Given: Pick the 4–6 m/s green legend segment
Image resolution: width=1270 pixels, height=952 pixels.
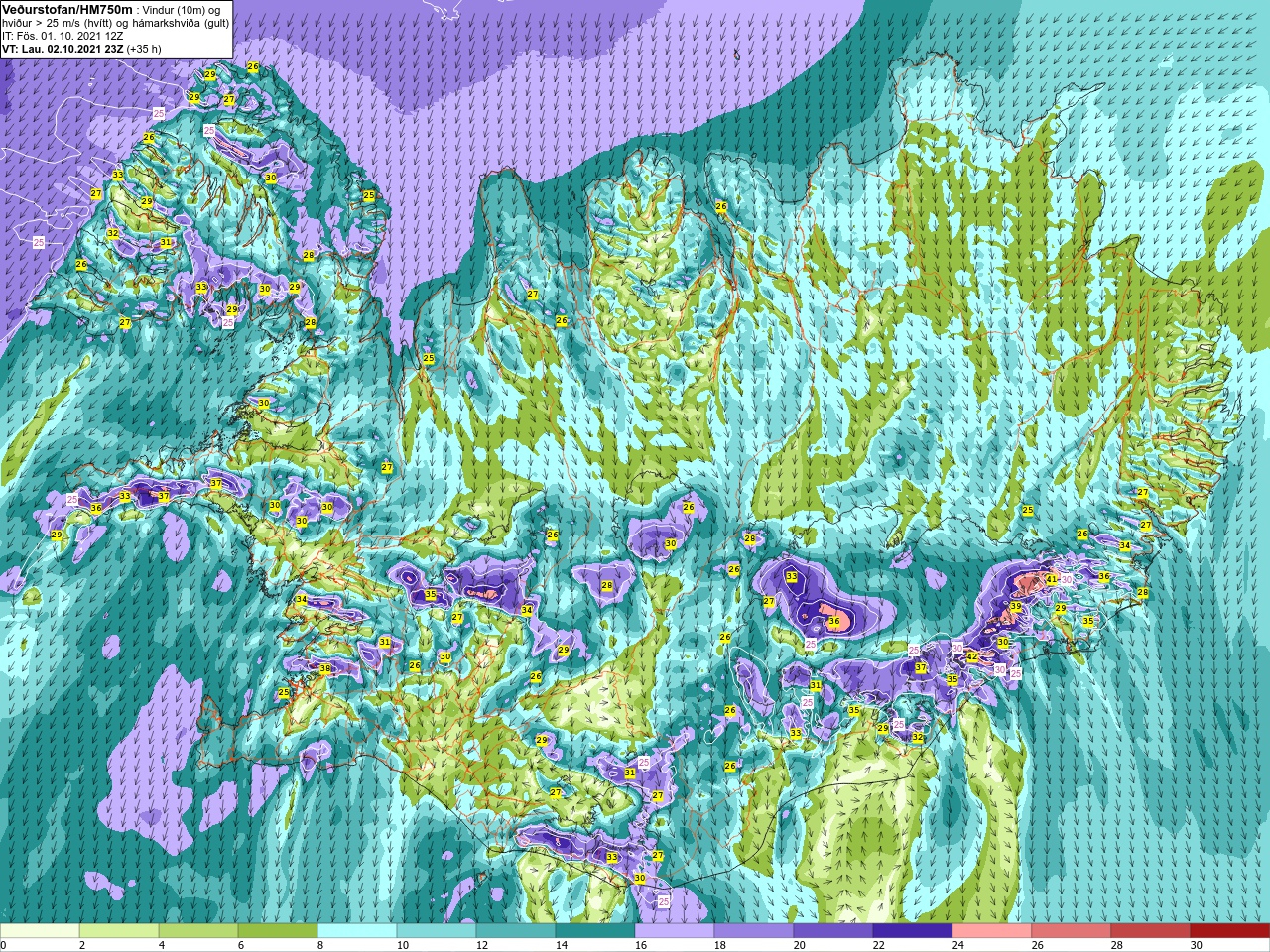Looking at the screenshot, I should (198, 931).
